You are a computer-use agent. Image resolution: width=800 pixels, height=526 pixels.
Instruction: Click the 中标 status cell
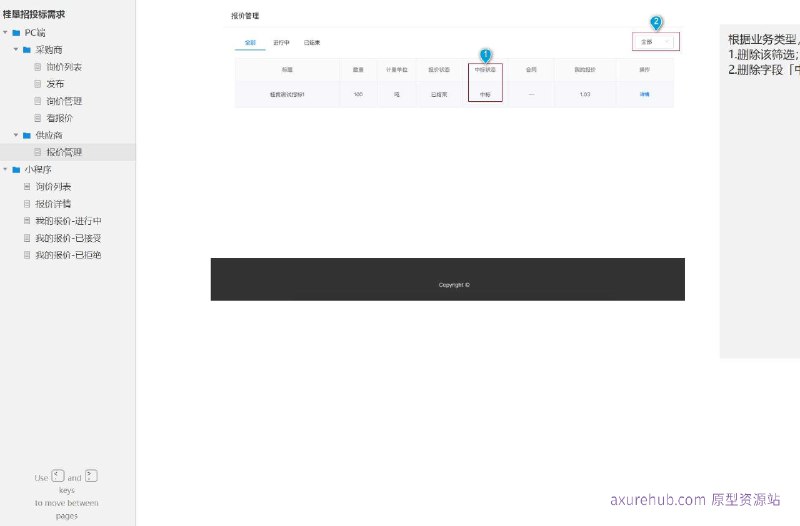[x=485, y=94]
